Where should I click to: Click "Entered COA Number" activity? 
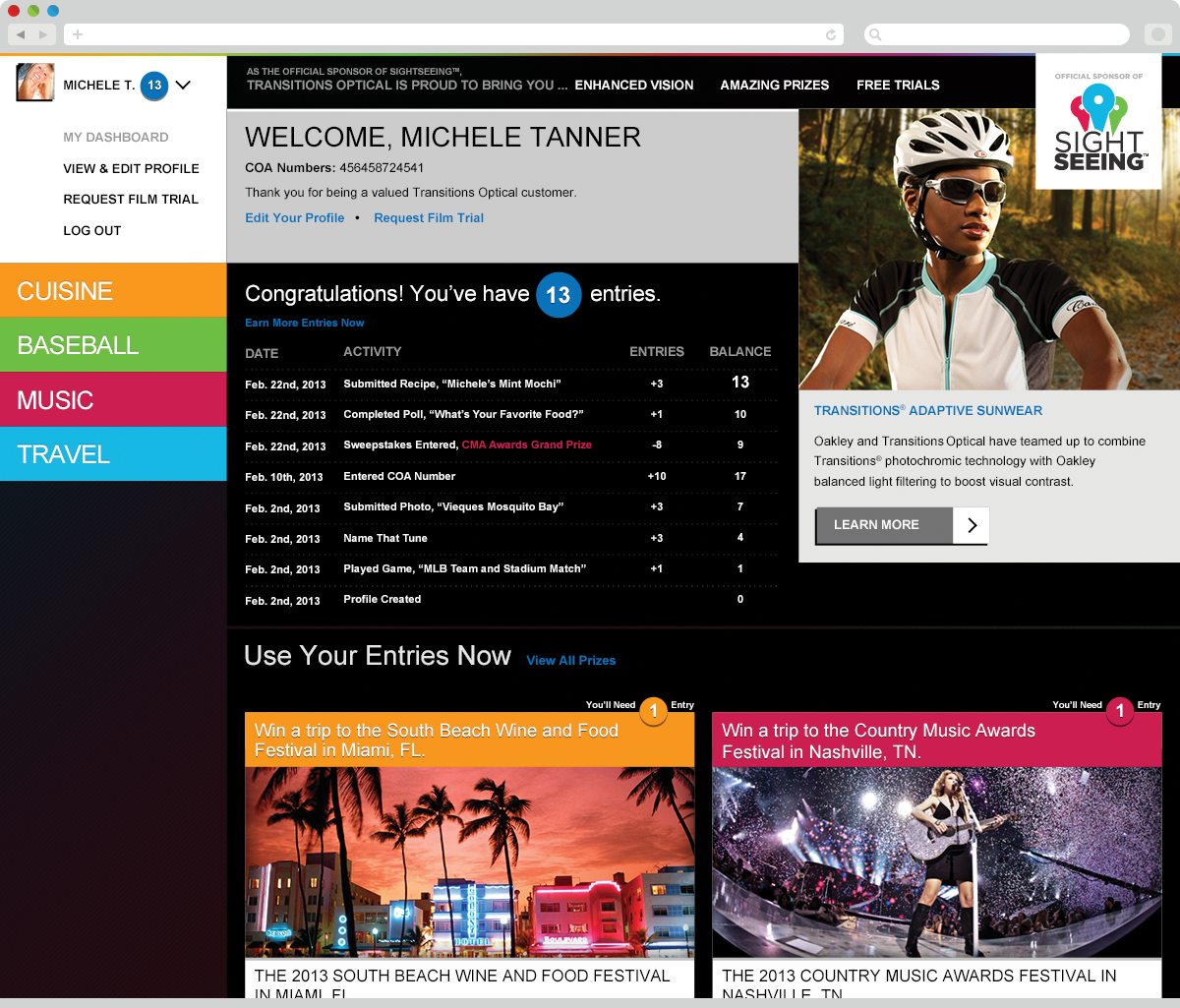click(399, 476)
